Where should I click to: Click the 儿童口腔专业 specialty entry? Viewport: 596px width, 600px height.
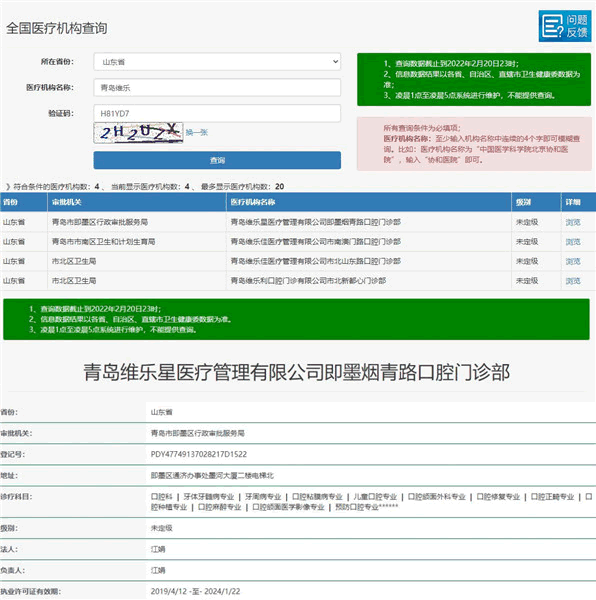(x=375, y=497)
